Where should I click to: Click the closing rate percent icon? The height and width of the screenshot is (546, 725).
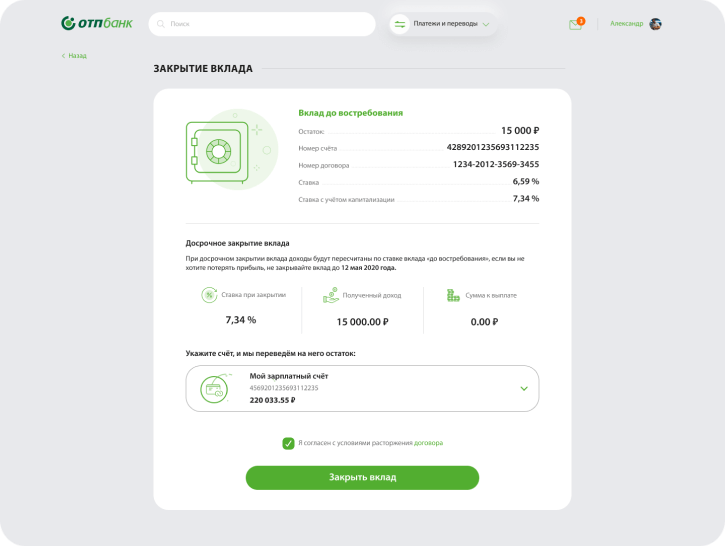coord(209,295)
